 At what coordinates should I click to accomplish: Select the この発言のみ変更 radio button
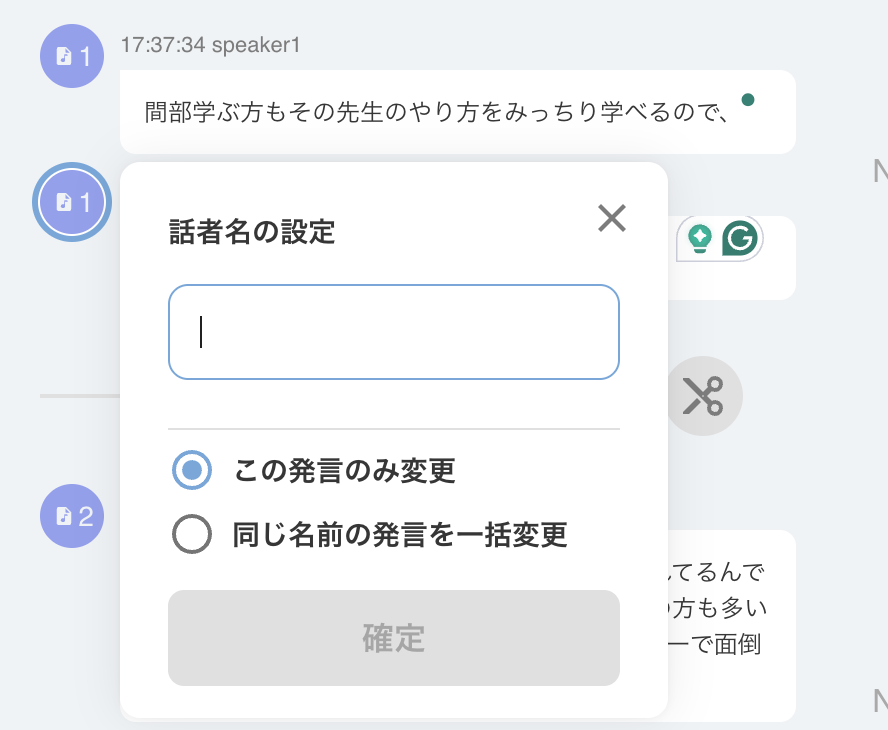(x=192, y=470)
